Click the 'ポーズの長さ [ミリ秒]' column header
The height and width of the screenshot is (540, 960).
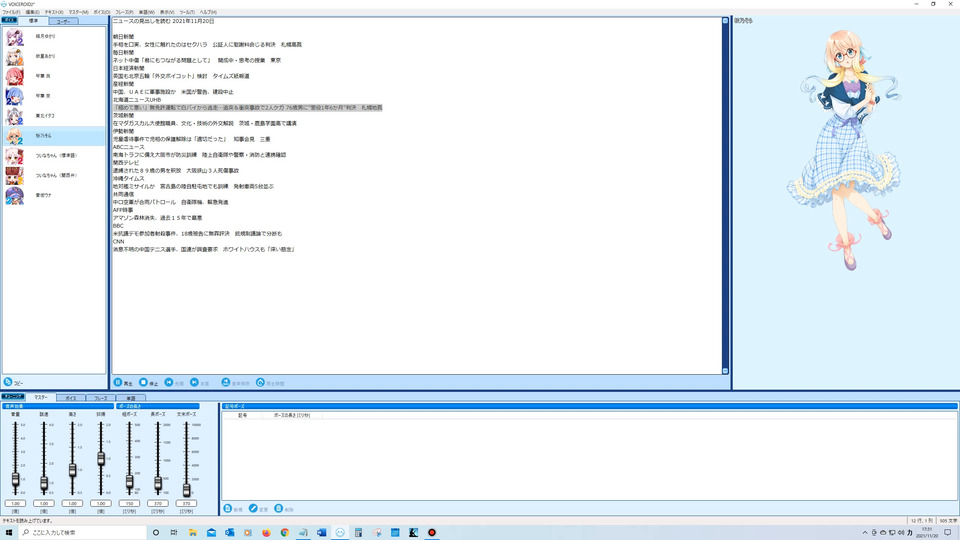click(292, 416)
